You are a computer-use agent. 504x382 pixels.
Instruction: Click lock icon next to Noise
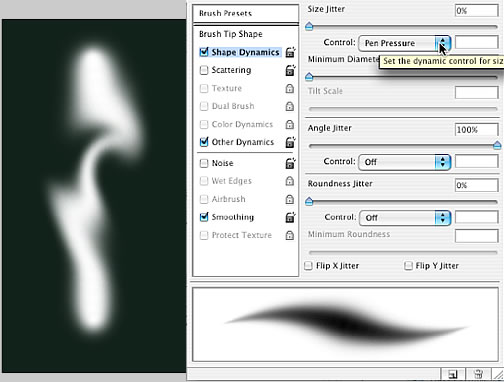(x=290, y=163)
